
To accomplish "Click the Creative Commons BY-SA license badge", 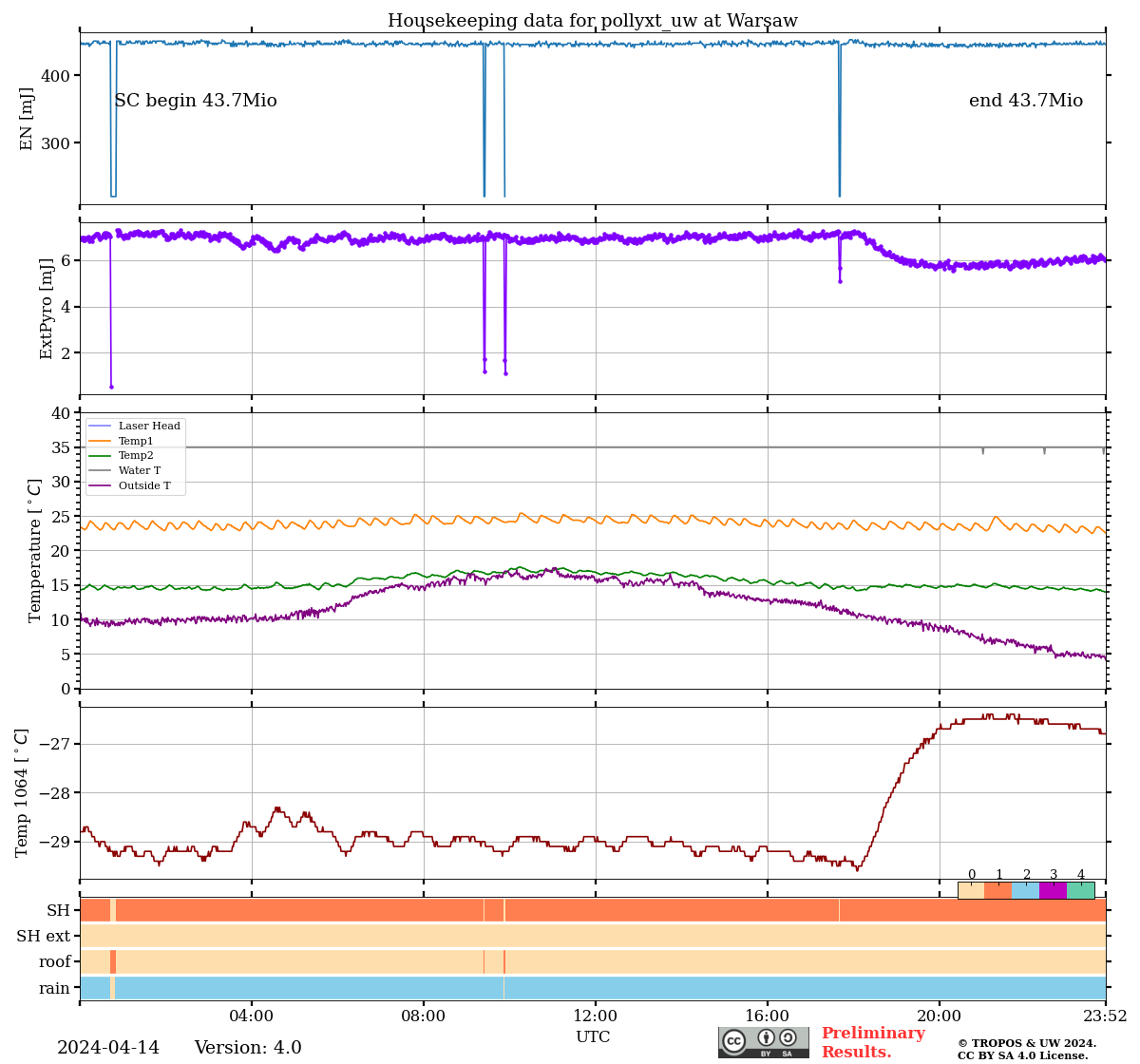I will pyautogui.click(x=764, y=1042).
